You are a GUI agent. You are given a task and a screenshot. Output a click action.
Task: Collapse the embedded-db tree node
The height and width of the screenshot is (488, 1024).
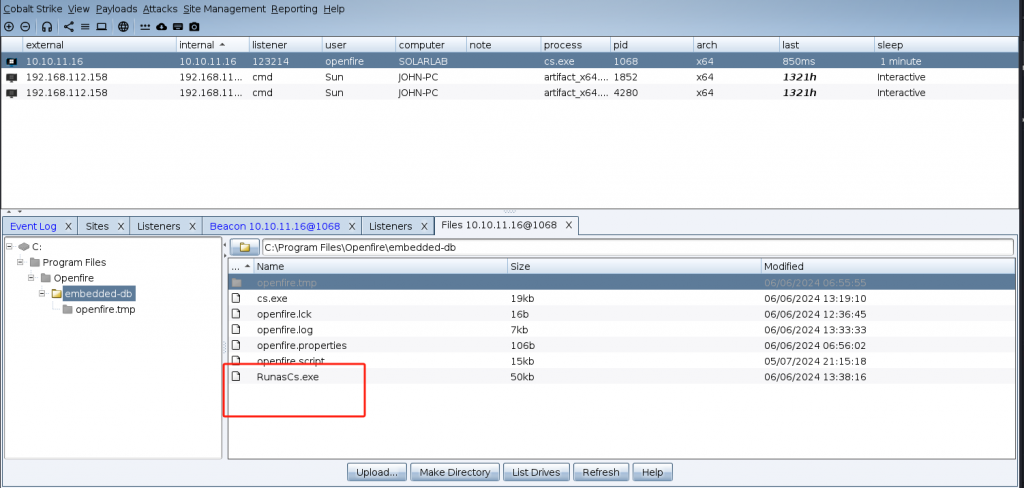[42, 294]
